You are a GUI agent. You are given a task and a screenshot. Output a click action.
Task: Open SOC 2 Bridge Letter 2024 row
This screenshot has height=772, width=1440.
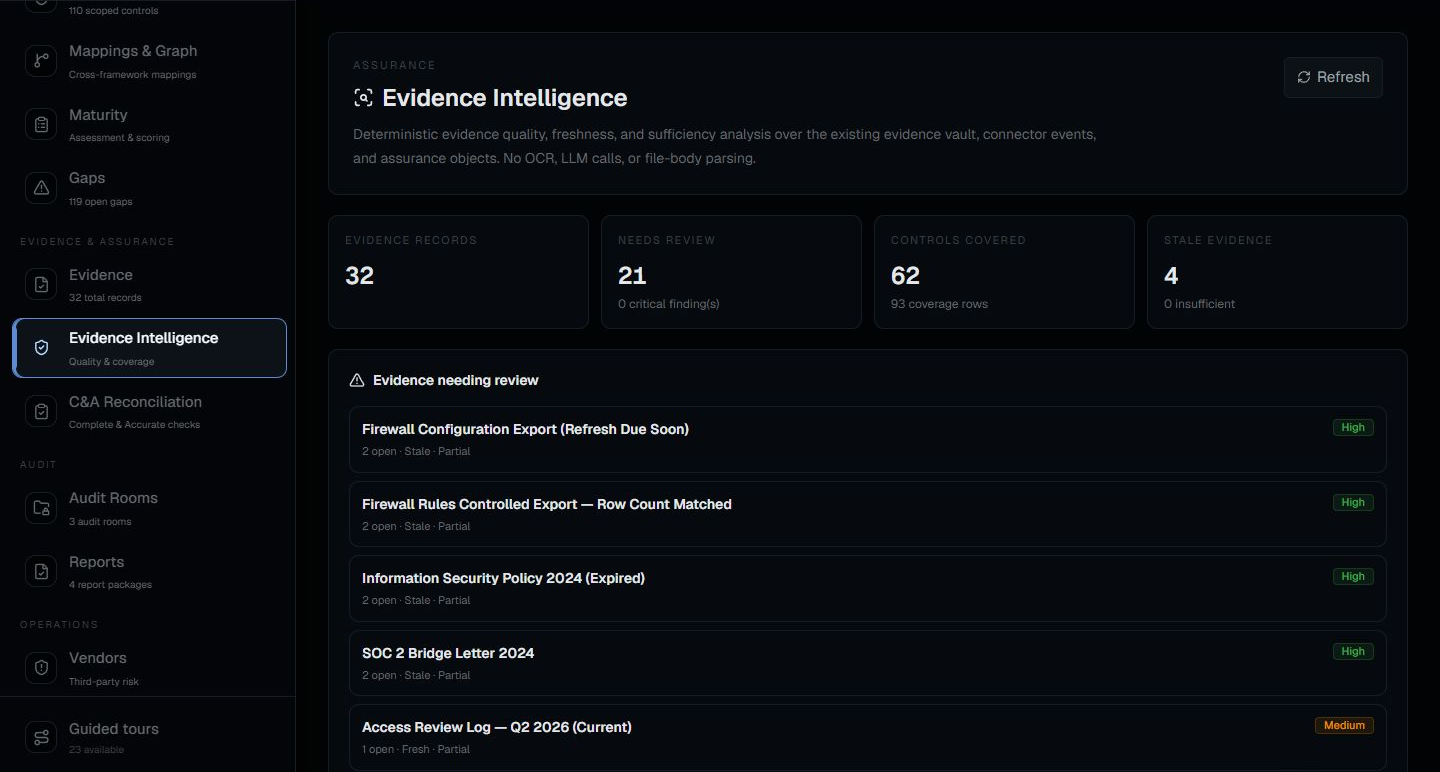tap(867, 663)
